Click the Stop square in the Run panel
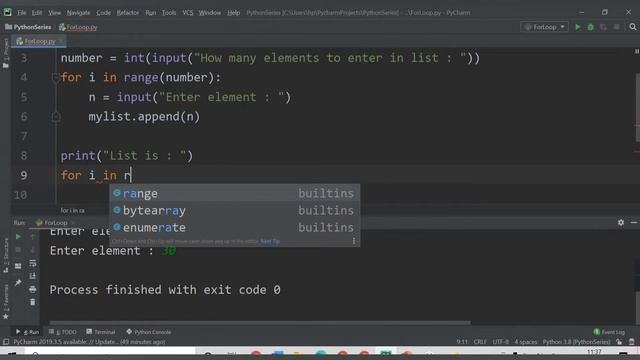This screenshot has width=640, height=360. [x=18, y=250]
